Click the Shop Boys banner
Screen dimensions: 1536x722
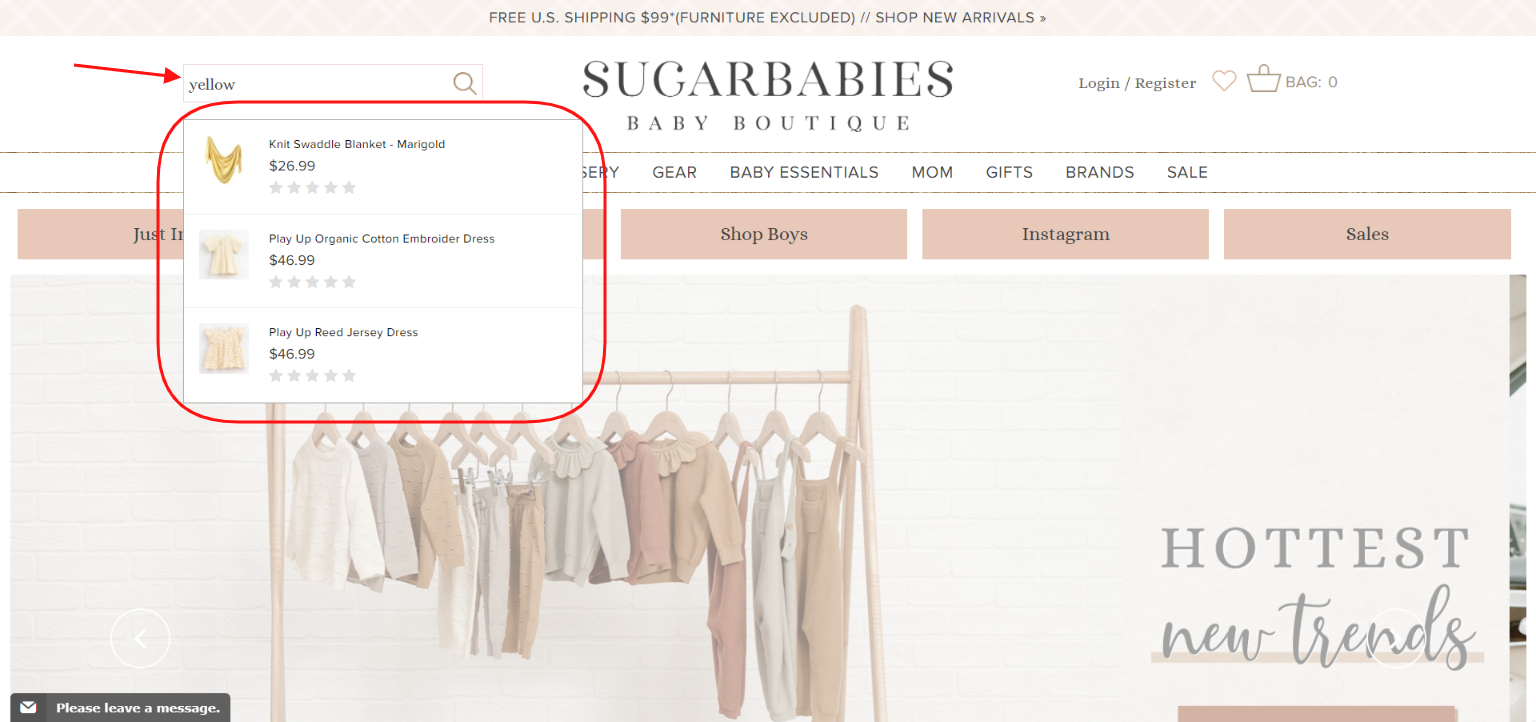point(763,233)
